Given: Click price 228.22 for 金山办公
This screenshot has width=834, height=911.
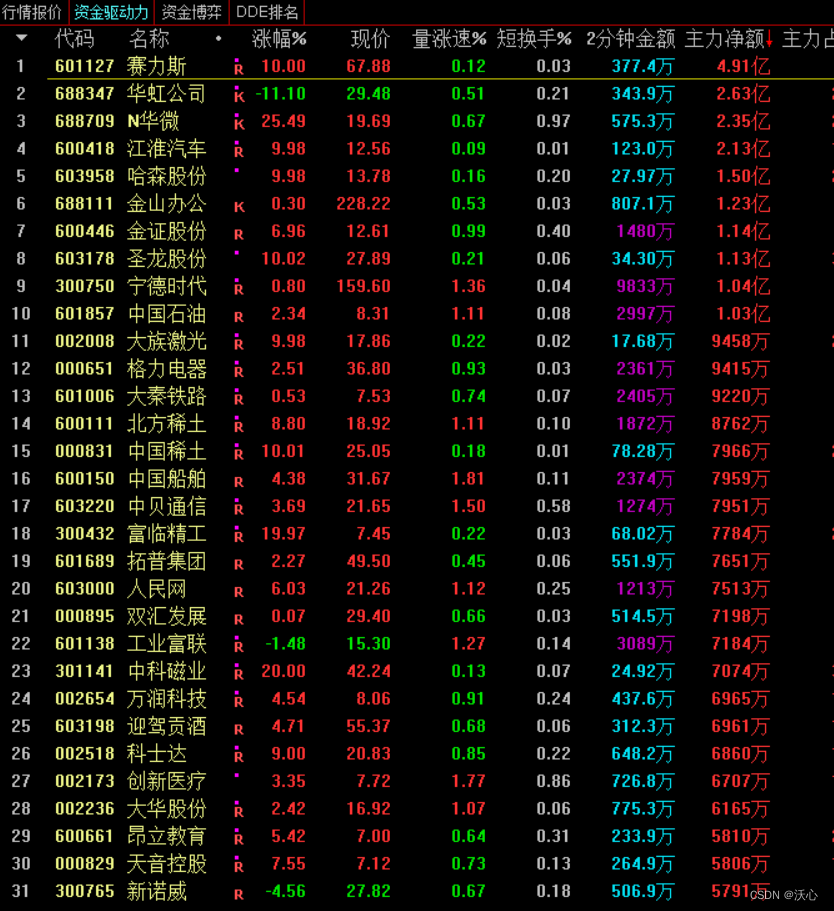Looking at the screenshot, I should pyautogui.click(x=363, y=204).
